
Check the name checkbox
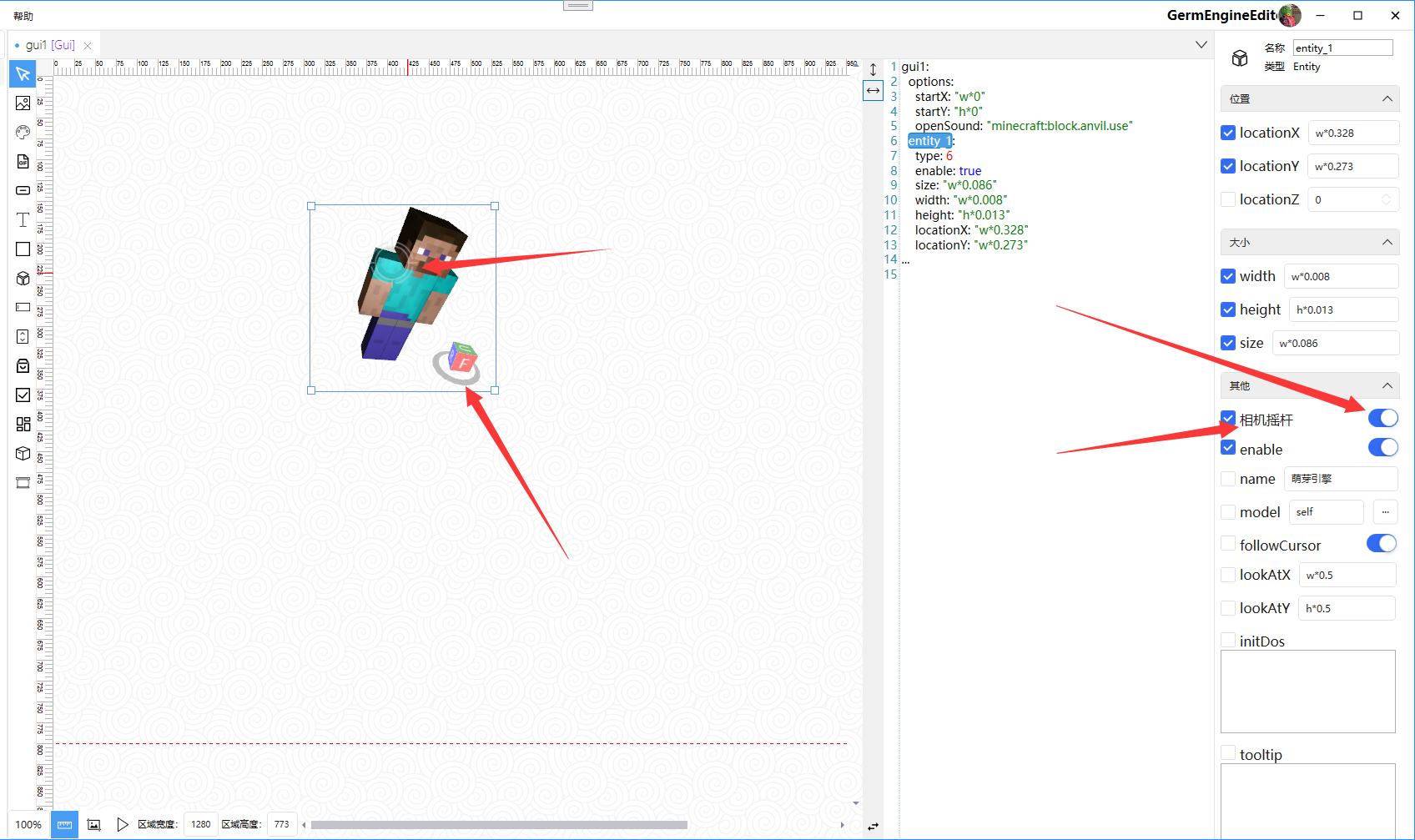tap(1228, 479)
